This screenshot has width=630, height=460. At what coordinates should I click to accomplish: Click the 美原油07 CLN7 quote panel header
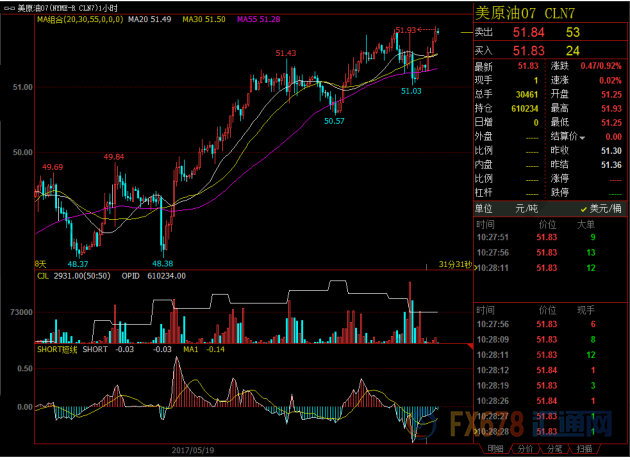point(526,13)
